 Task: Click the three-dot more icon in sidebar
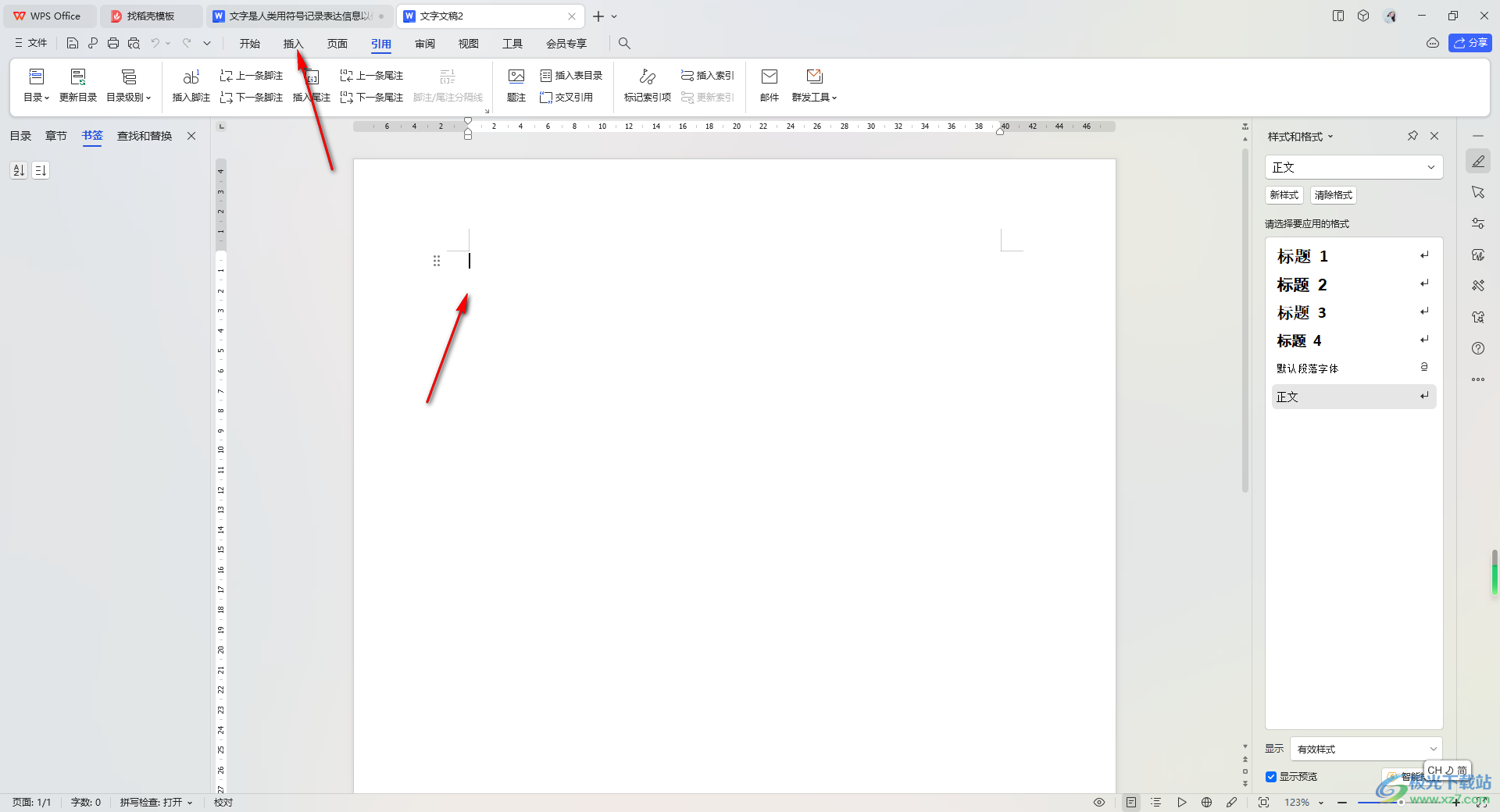click(1478, 379)
